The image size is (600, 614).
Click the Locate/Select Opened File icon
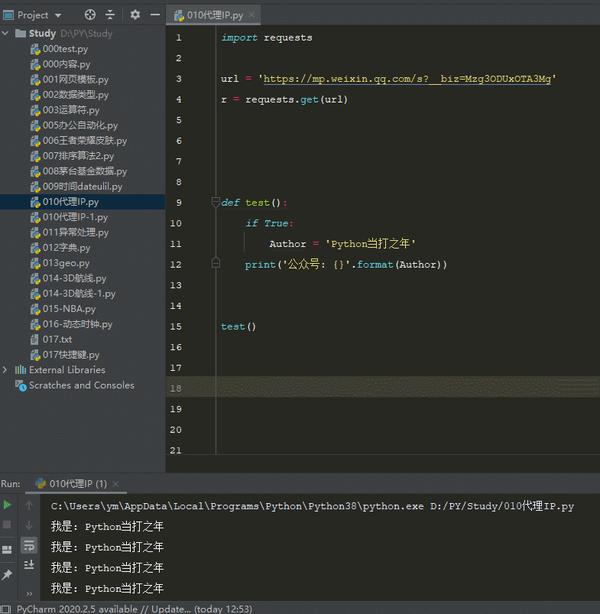90,15
